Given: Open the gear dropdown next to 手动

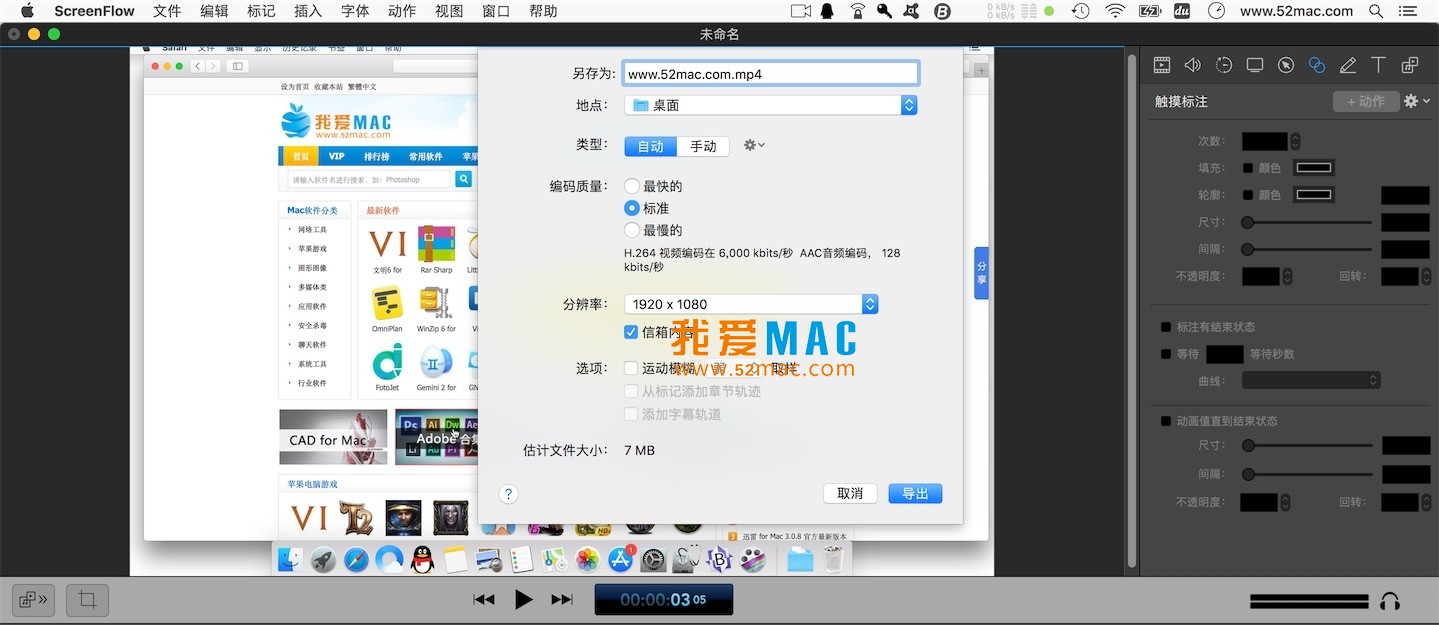Looking at the screenshot, I should pos(754,145).
